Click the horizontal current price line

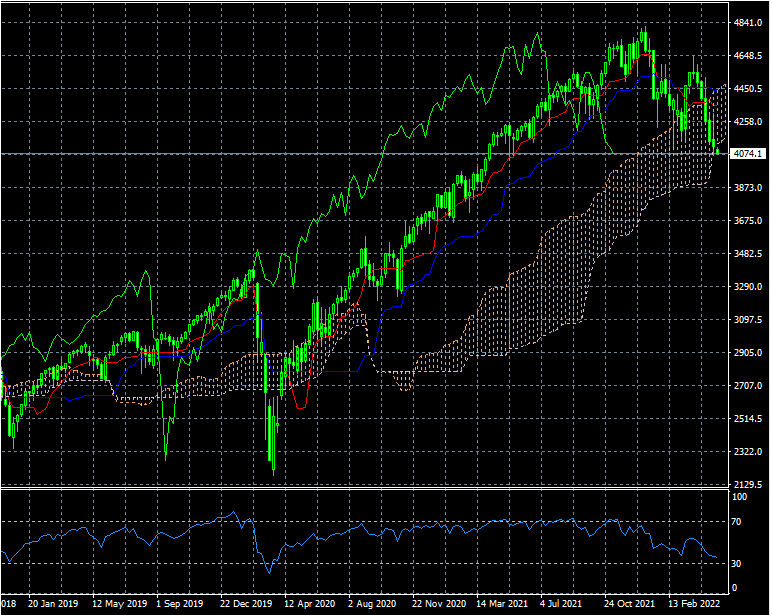tap(364, 154)
